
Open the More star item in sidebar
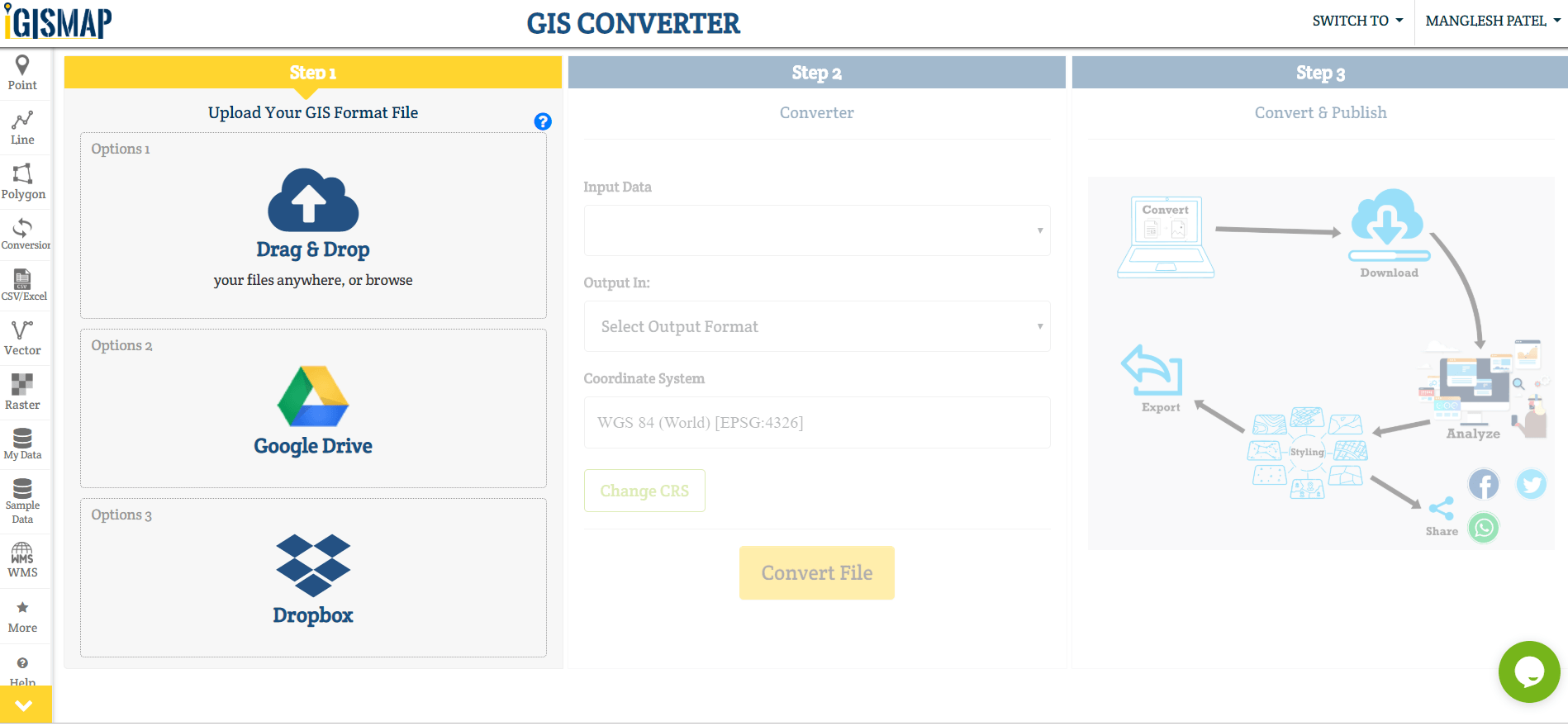(x=22, y=617)
